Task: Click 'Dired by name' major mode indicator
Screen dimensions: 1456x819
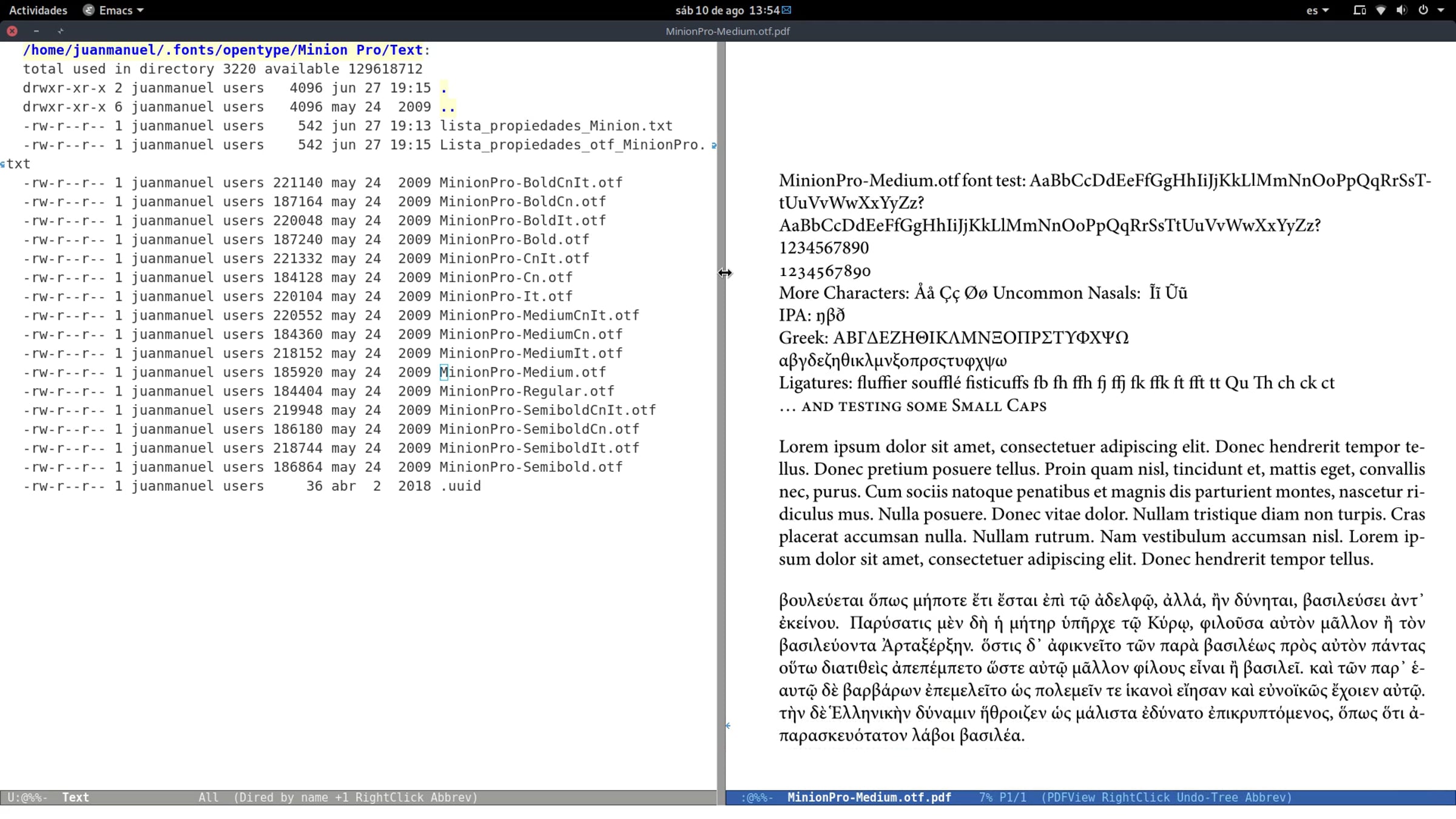Action: [x=280, y=798]
